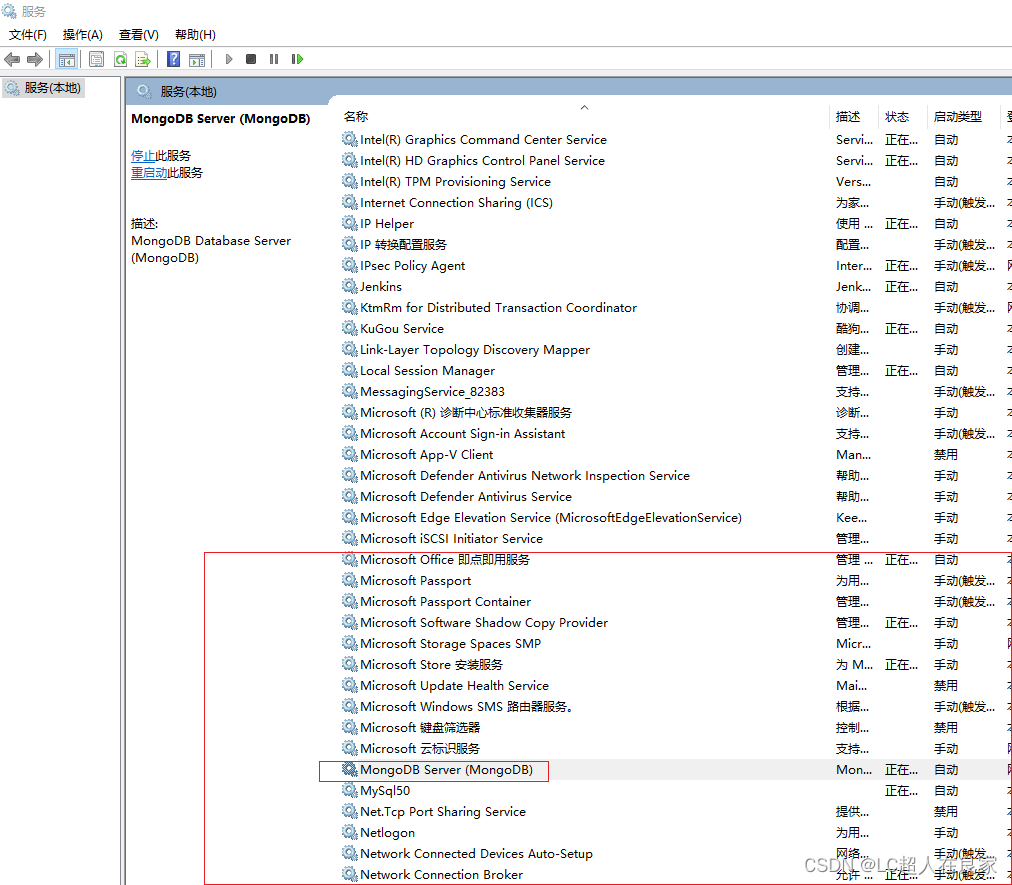
Task: Open the Help question mark icon
Action: click(x=173, y=59)
